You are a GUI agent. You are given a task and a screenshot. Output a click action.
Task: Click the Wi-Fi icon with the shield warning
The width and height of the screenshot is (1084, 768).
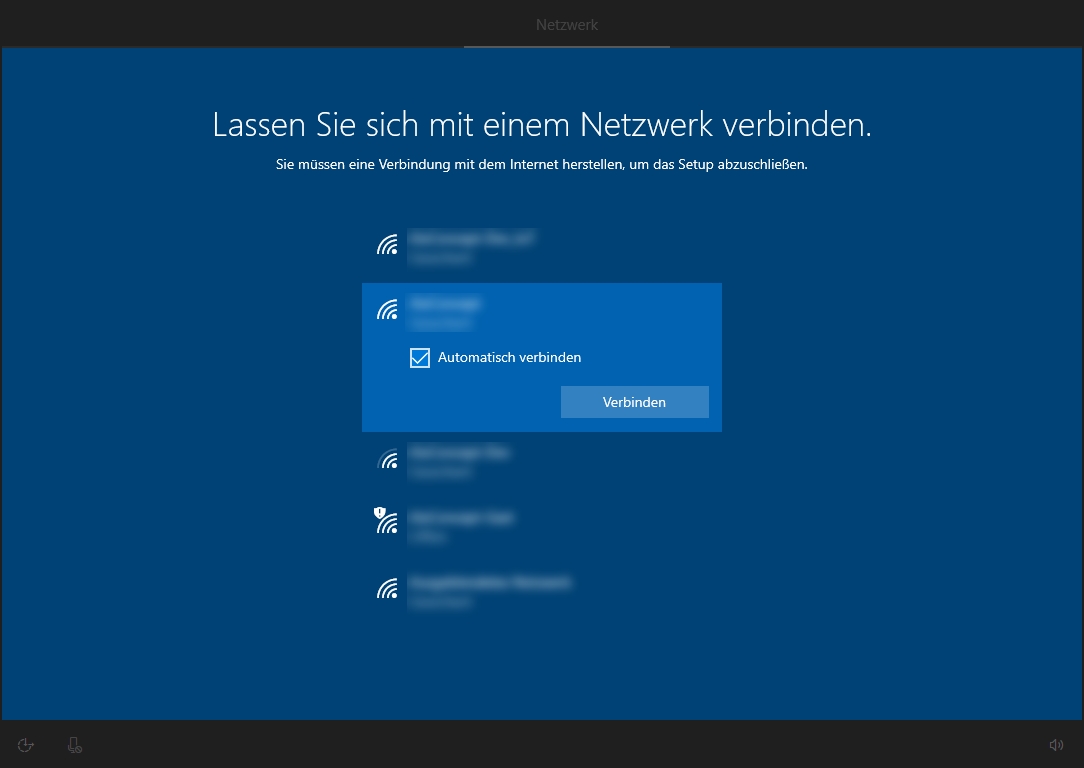(x=386, y=521)
